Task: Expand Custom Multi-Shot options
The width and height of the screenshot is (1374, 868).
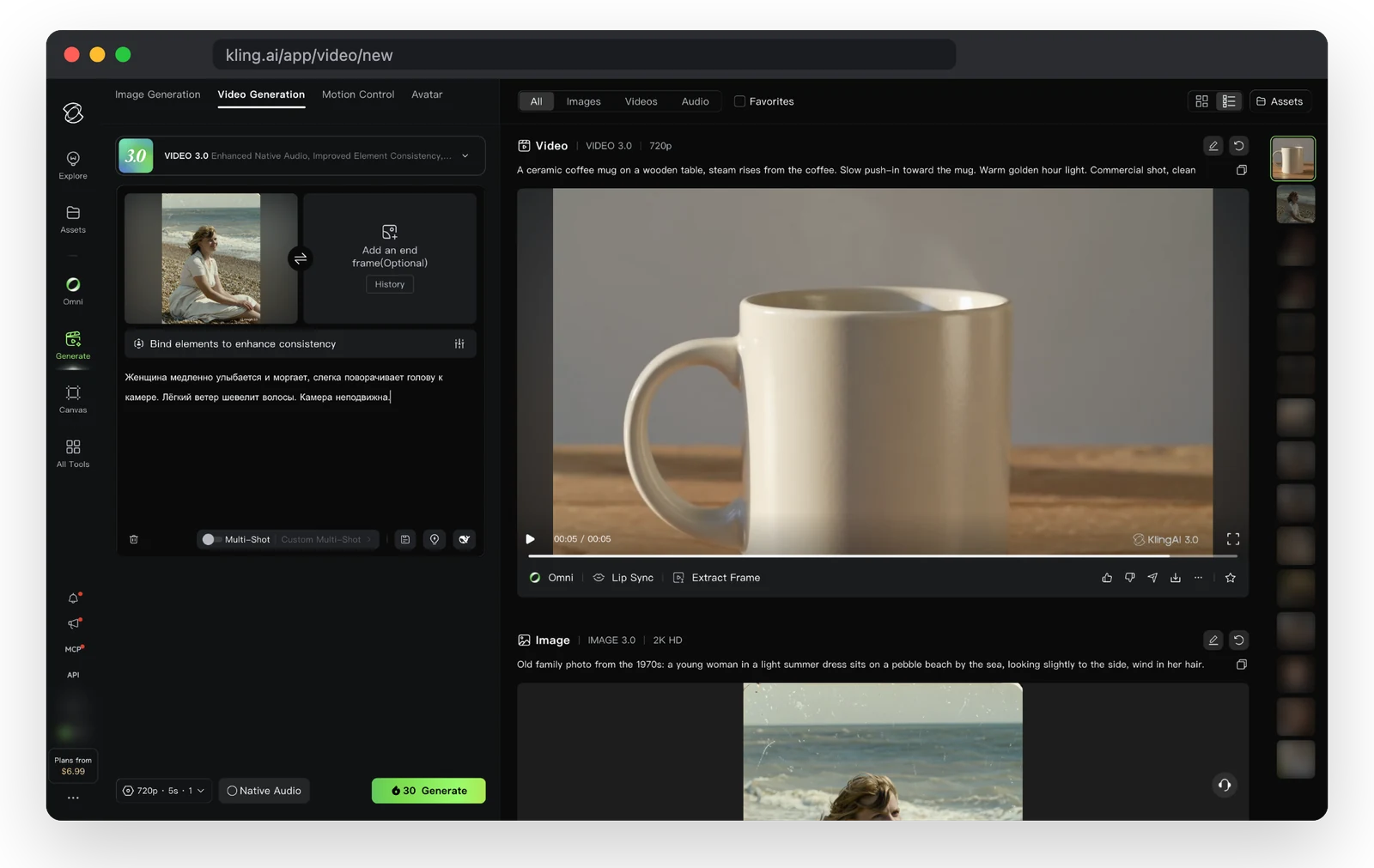Action: (326, 539)
